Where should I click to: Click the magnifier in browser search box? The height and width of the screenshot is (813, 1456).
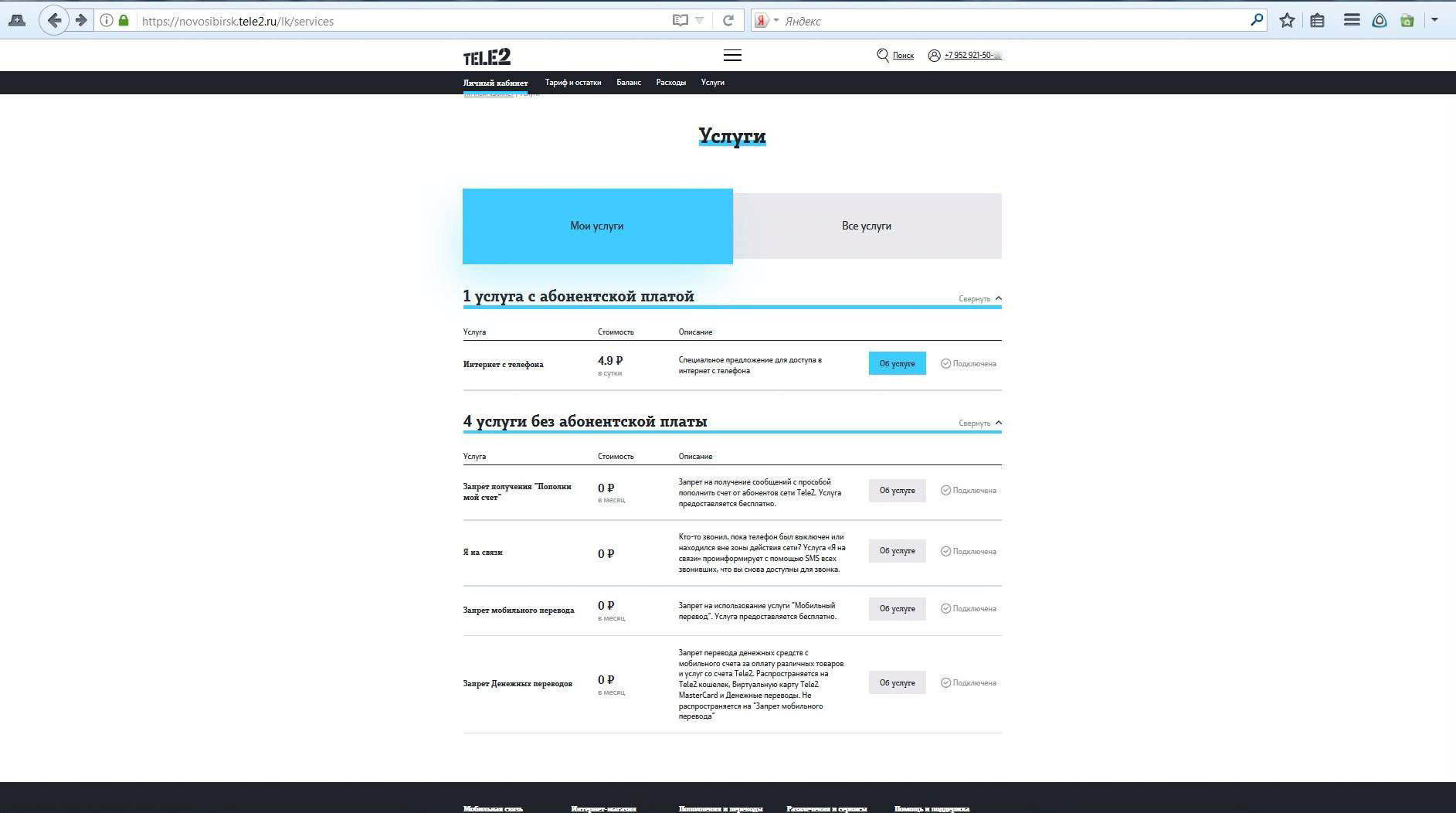tap(1257, 20)
